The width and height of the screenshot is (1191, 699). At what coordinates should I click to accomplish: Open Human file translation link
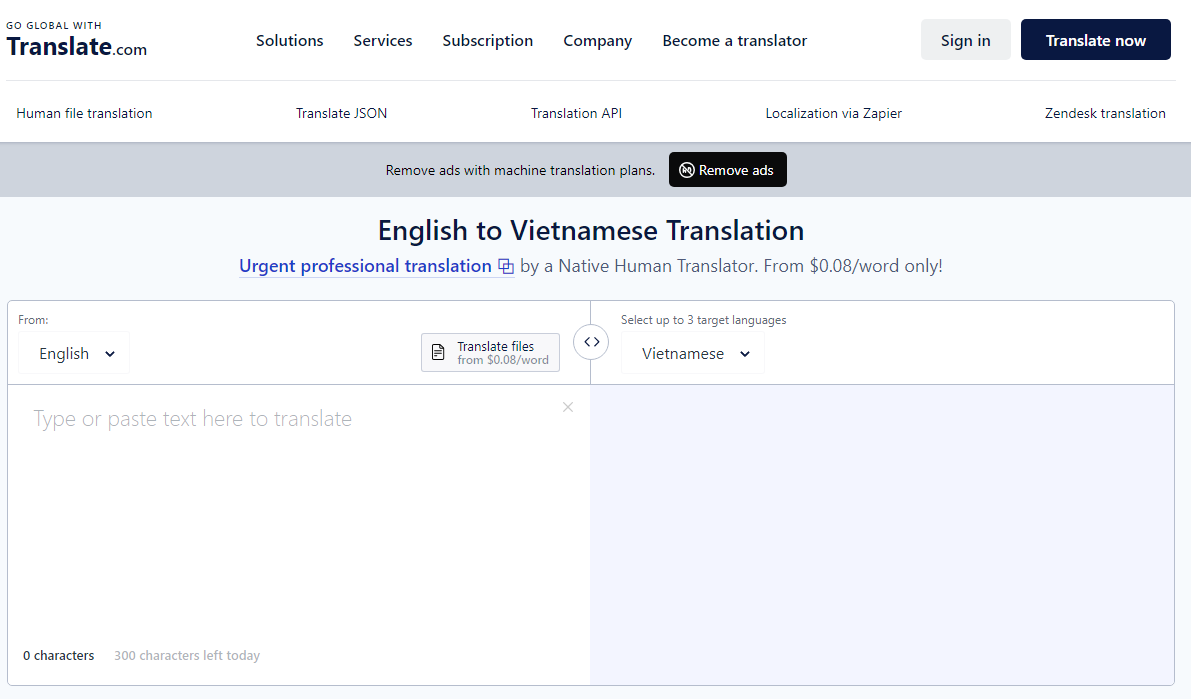click(x=84, y=113)
